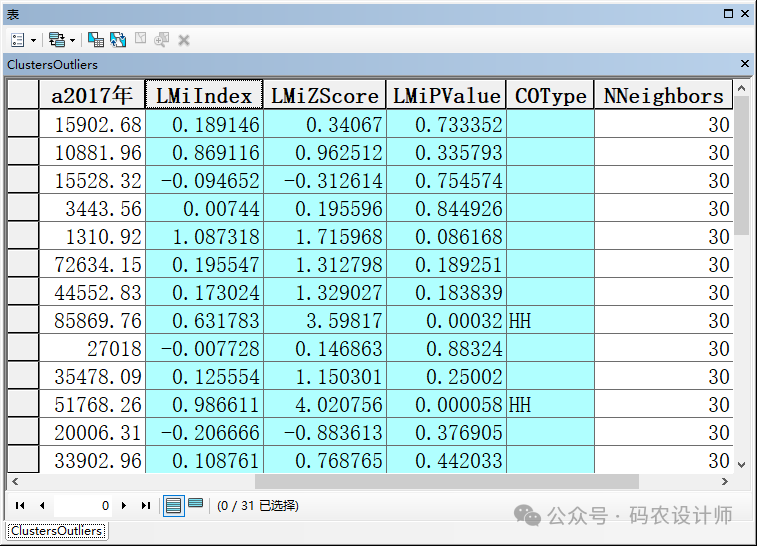The width and height of the screenshot is (757, 546).
Task: Go to the first record
Action: 19,506
